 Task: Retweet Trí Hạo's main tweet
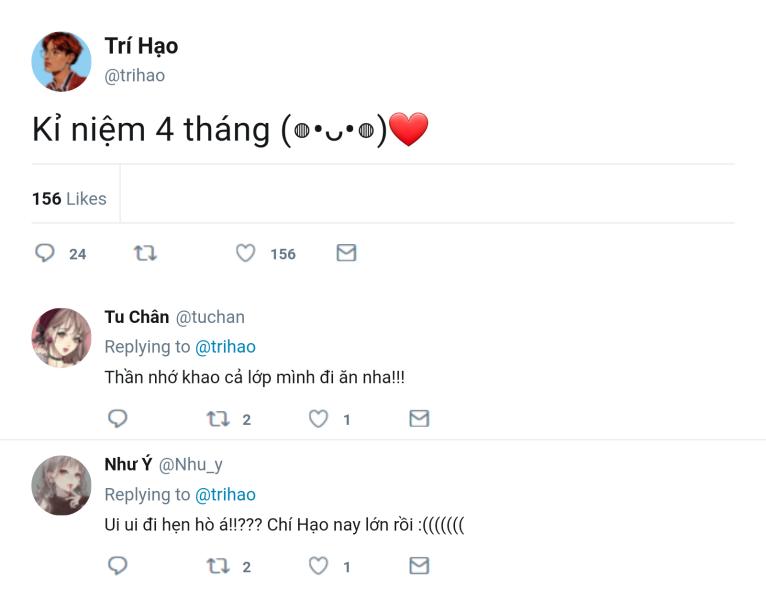[145, 253]
